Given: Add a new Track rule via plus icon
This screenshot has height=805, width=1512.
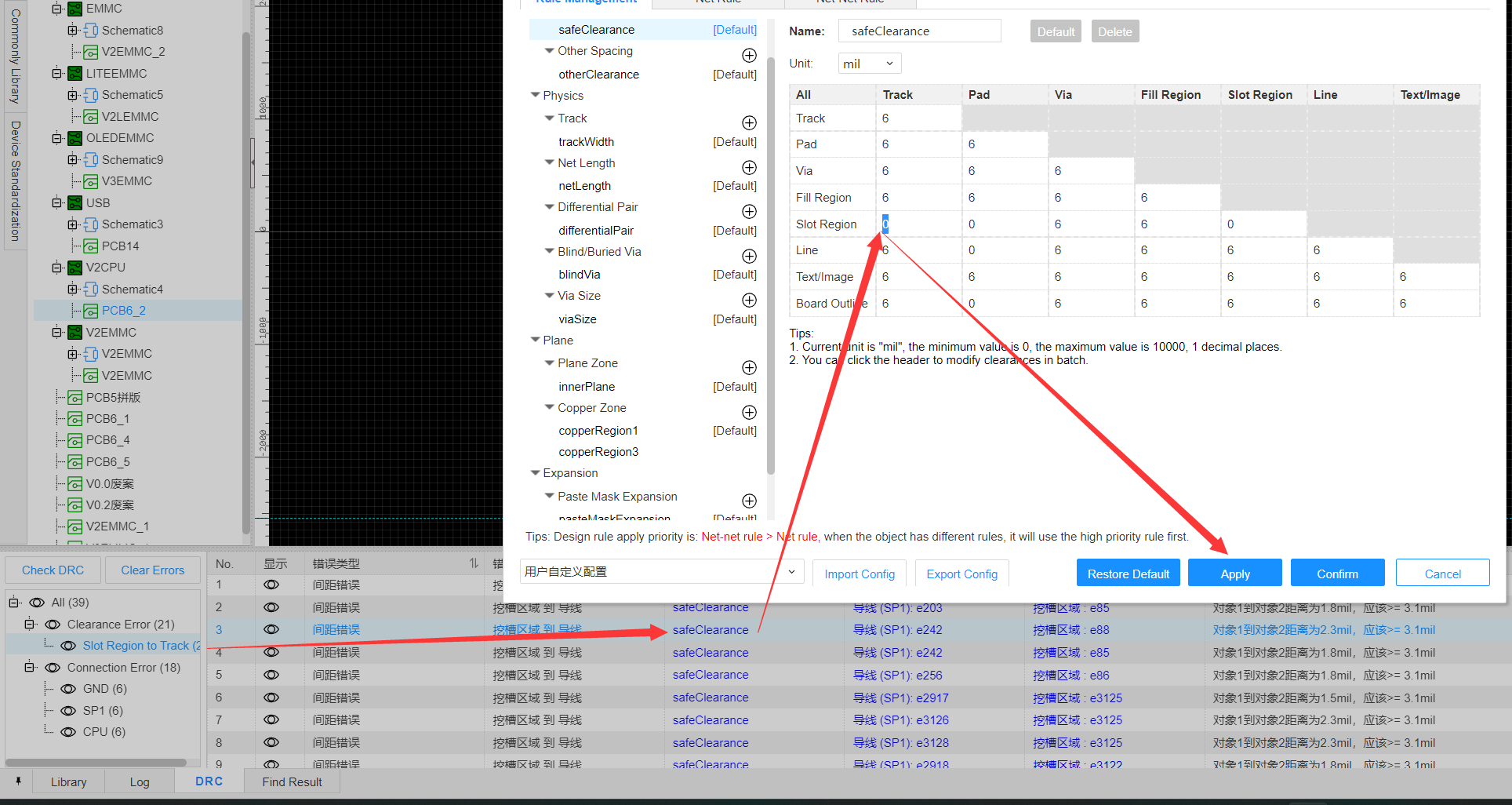Looking at the screenshot, I should pyautogui.click(x=749, y=122).
